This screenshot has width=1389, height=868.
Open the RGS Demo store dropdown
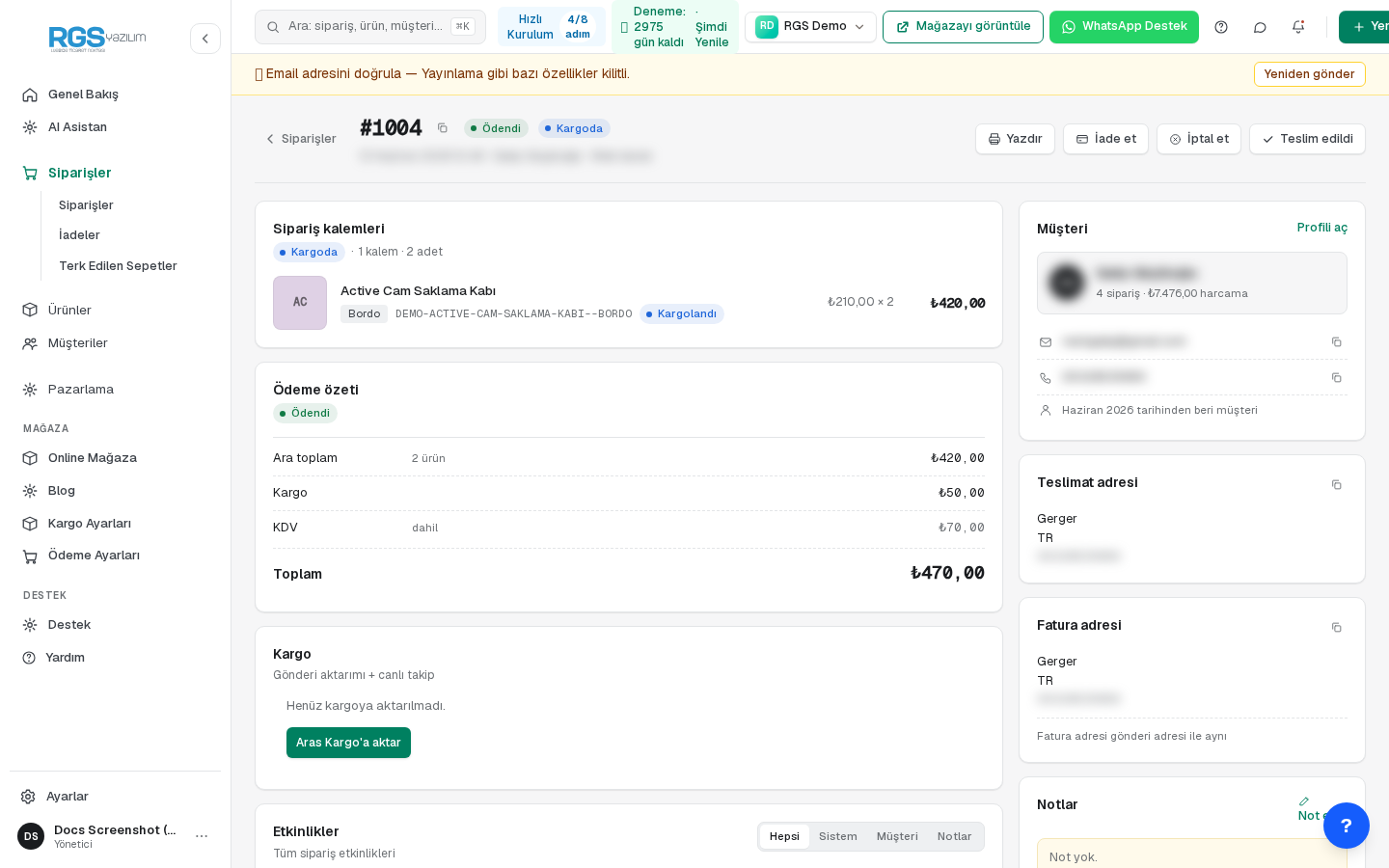pyautogui.click(x=810, y=27)
